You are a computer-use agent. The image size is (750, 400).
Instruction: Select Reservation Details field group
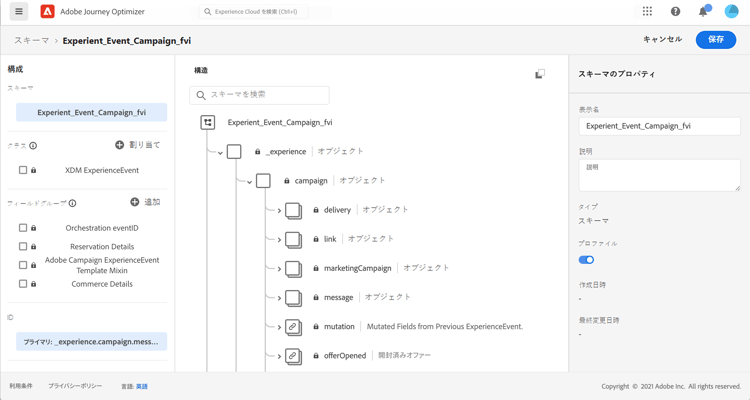point(102,247)
